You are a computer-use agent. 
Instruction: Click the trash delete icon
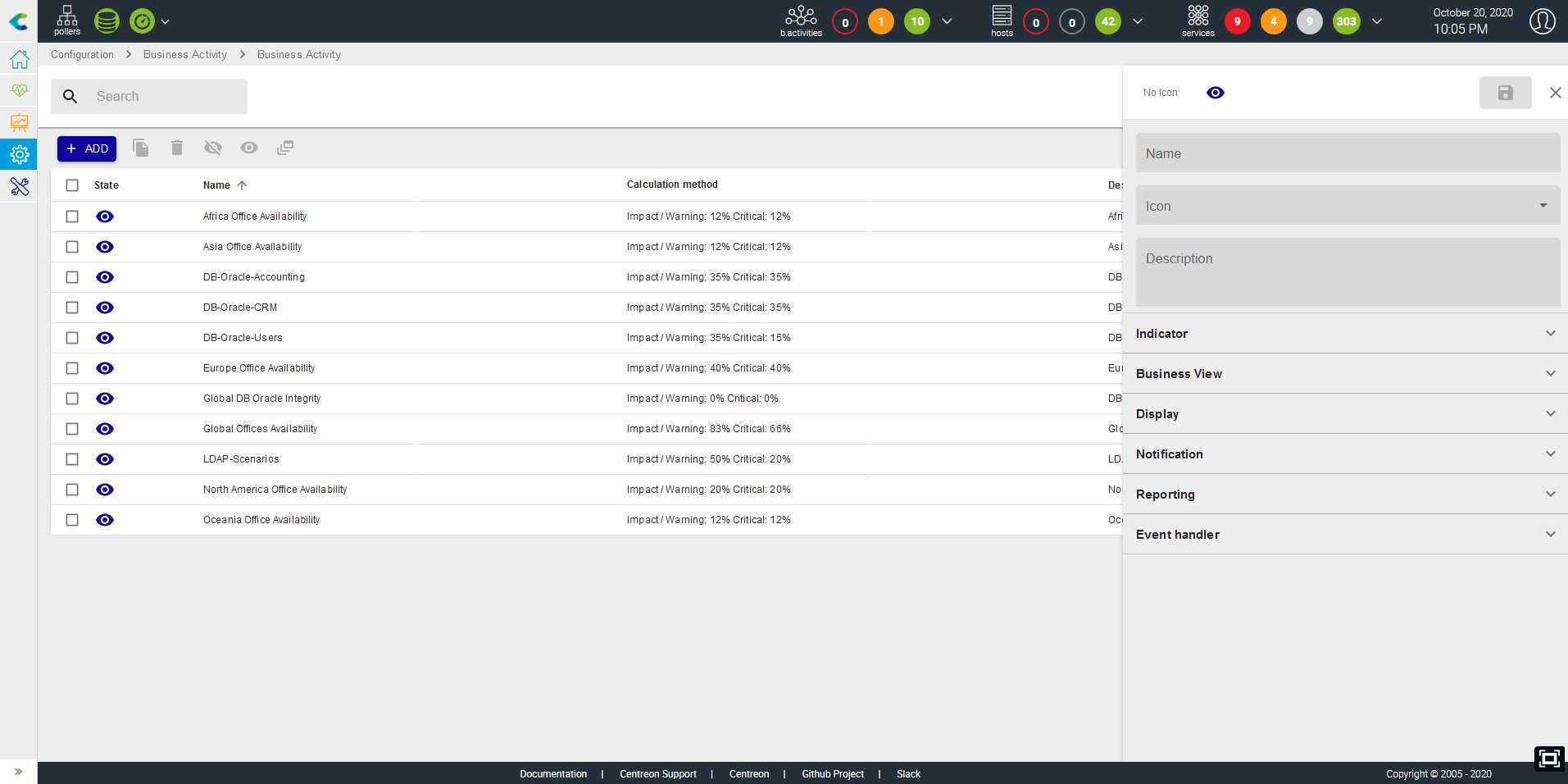tap(177, 148)
